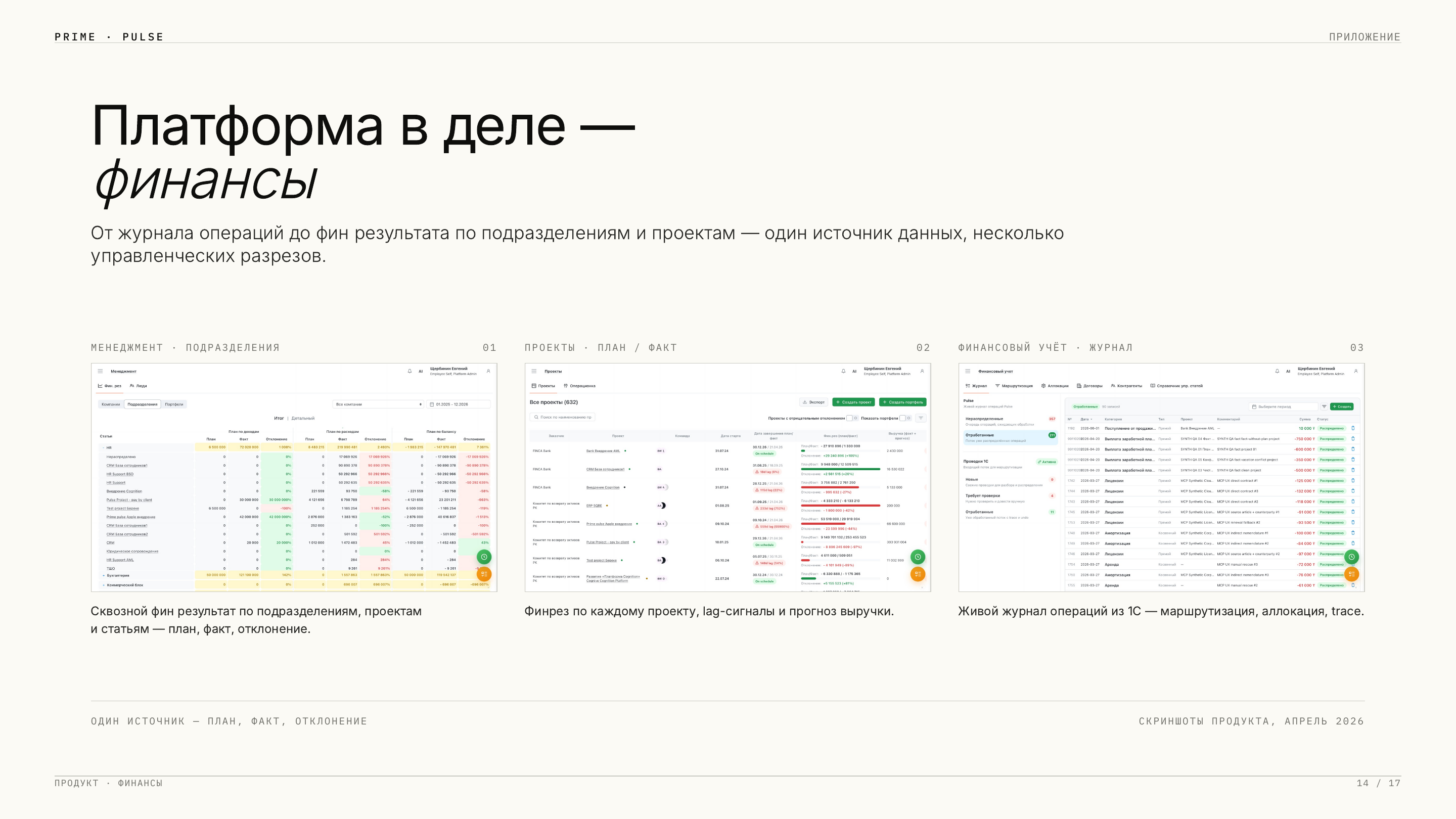Open HR Support BSD link
1456x819 pixels.
120,474
